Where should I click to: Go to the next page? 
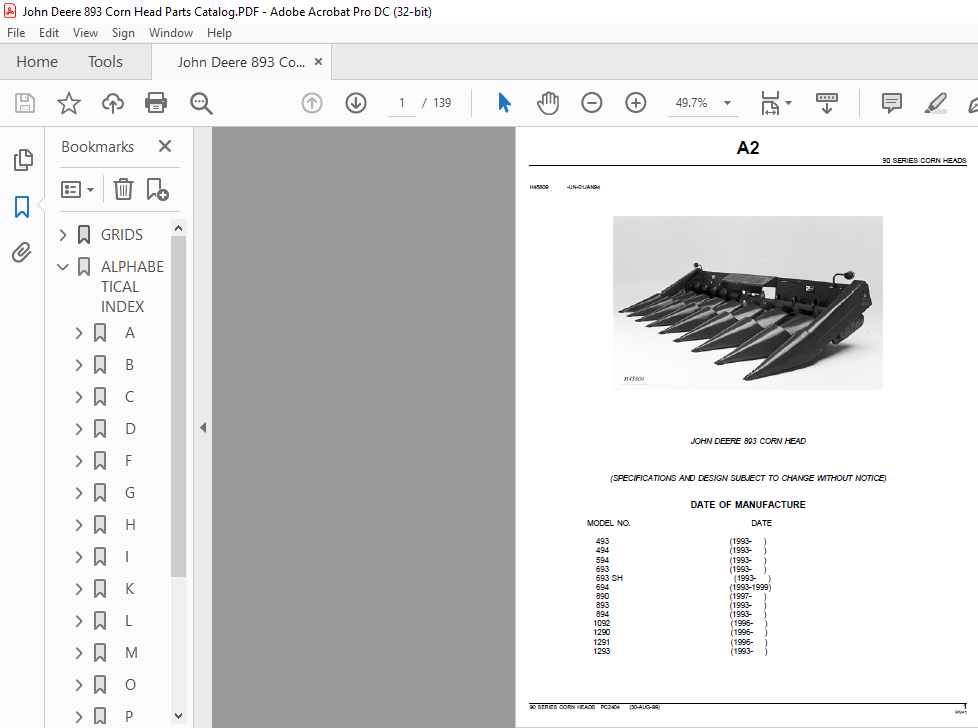coord(356,103)
